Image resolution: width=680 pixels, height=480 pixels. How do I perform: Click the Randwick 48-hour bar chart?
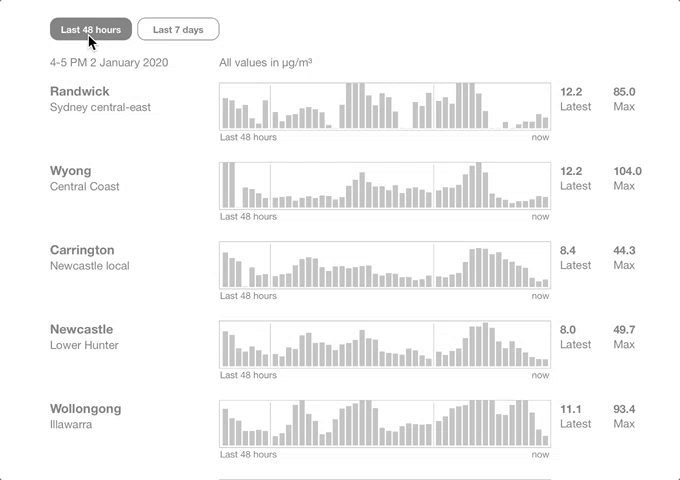pos(385,106)
